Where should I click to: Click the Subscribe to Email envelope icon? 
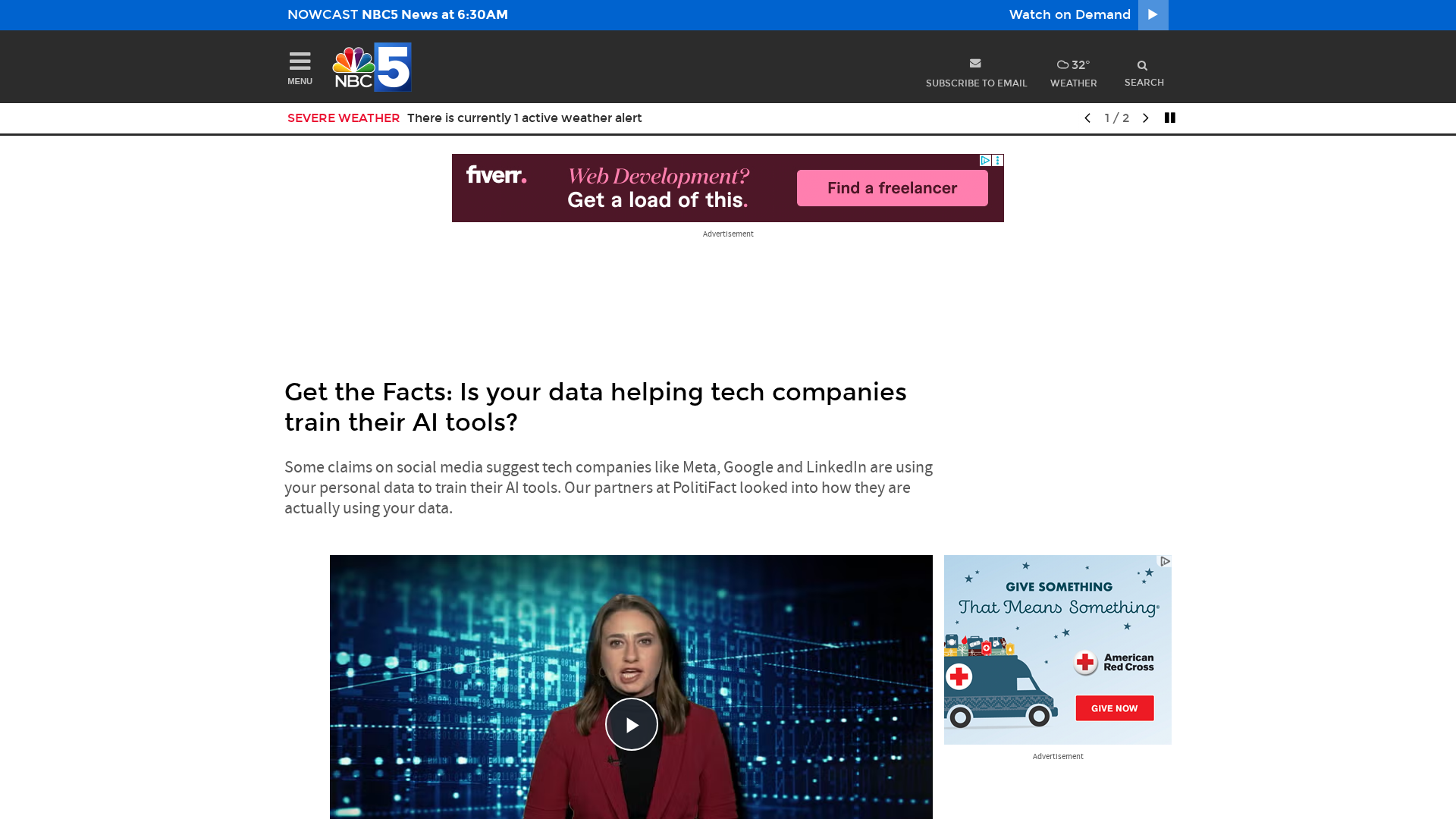(975, 64)
